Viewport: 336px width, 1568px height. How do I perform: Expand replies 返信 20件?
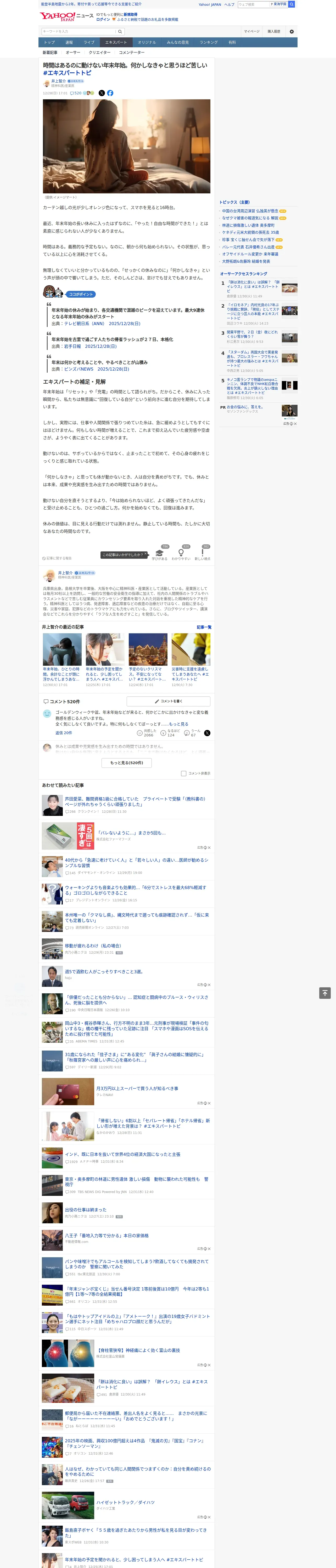coord(64,733)
